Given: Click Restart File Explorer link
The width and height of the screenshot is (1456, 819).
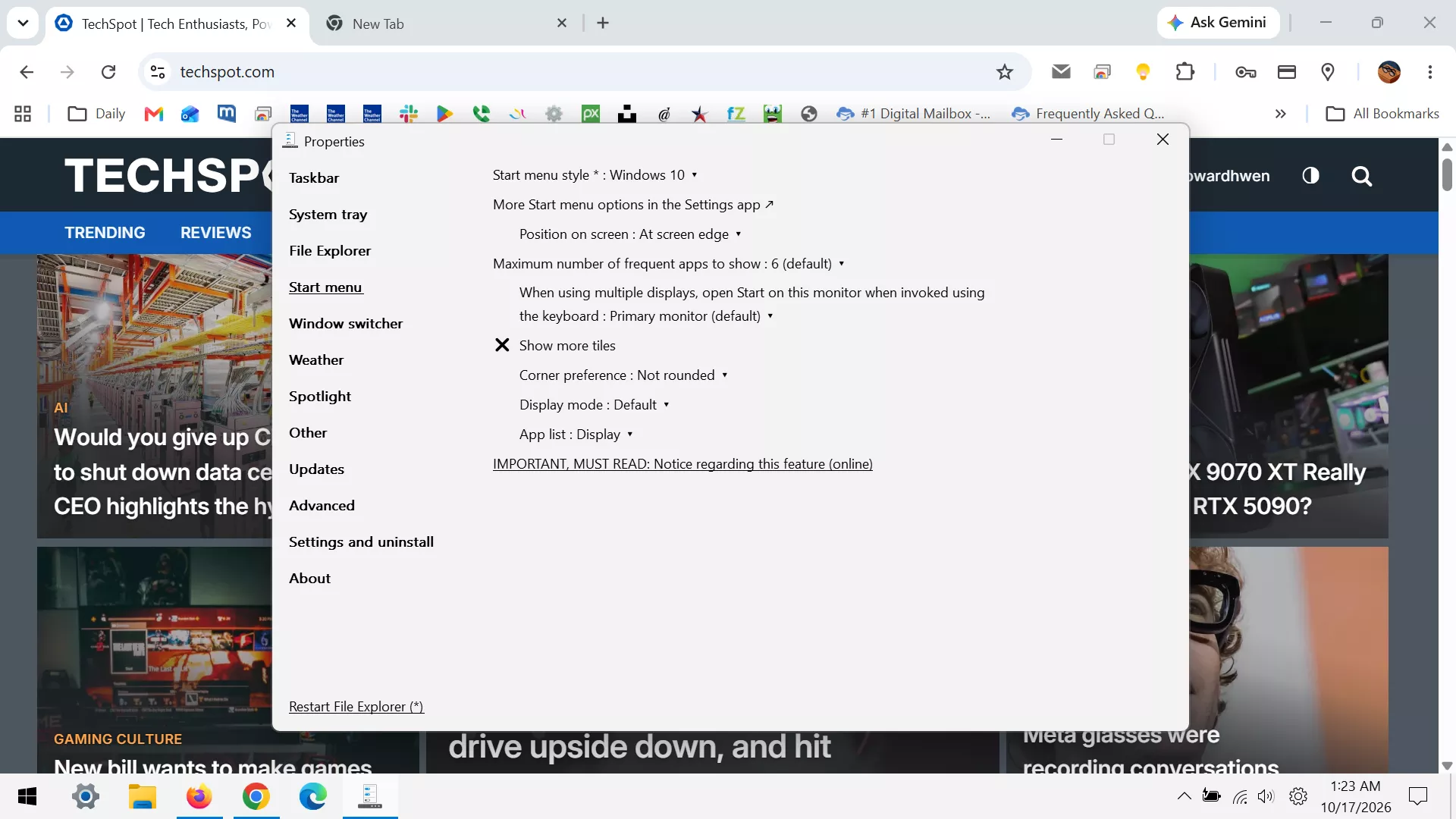Looking at the screenshot, I should point(356,707).
